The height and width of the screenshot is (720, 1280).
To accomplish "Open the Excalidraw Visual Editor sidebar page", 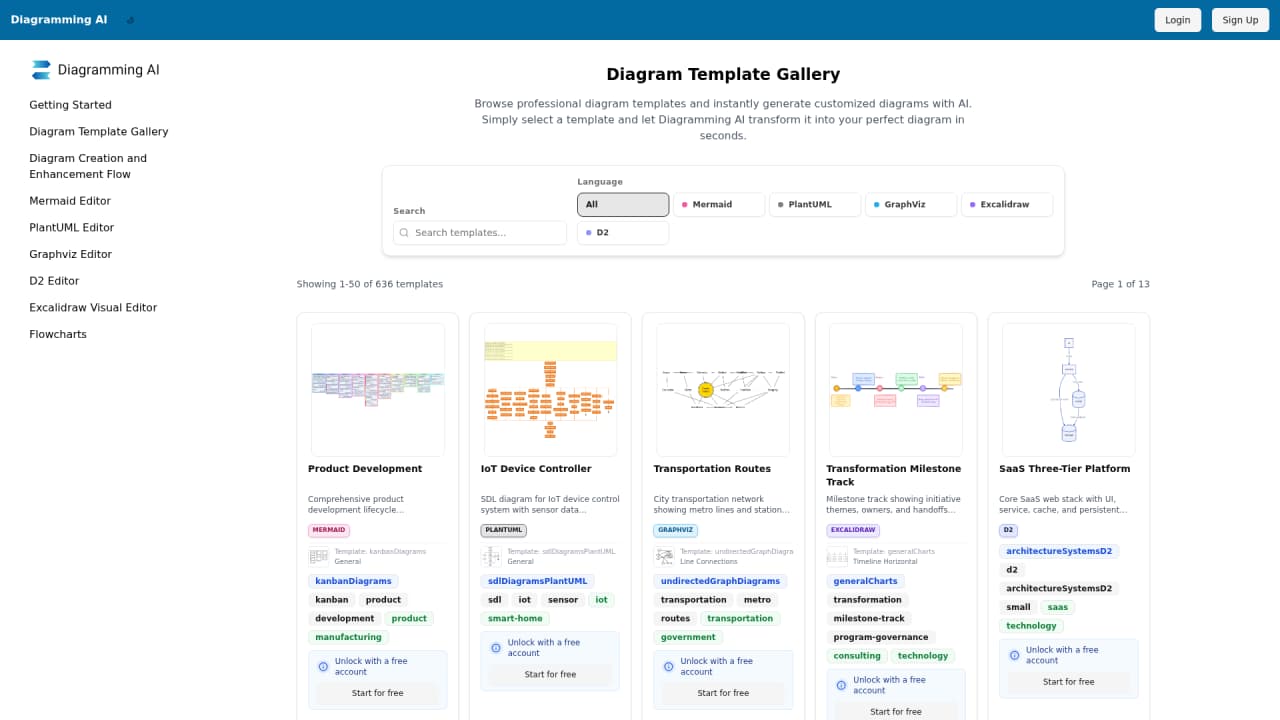I will 93,308.
